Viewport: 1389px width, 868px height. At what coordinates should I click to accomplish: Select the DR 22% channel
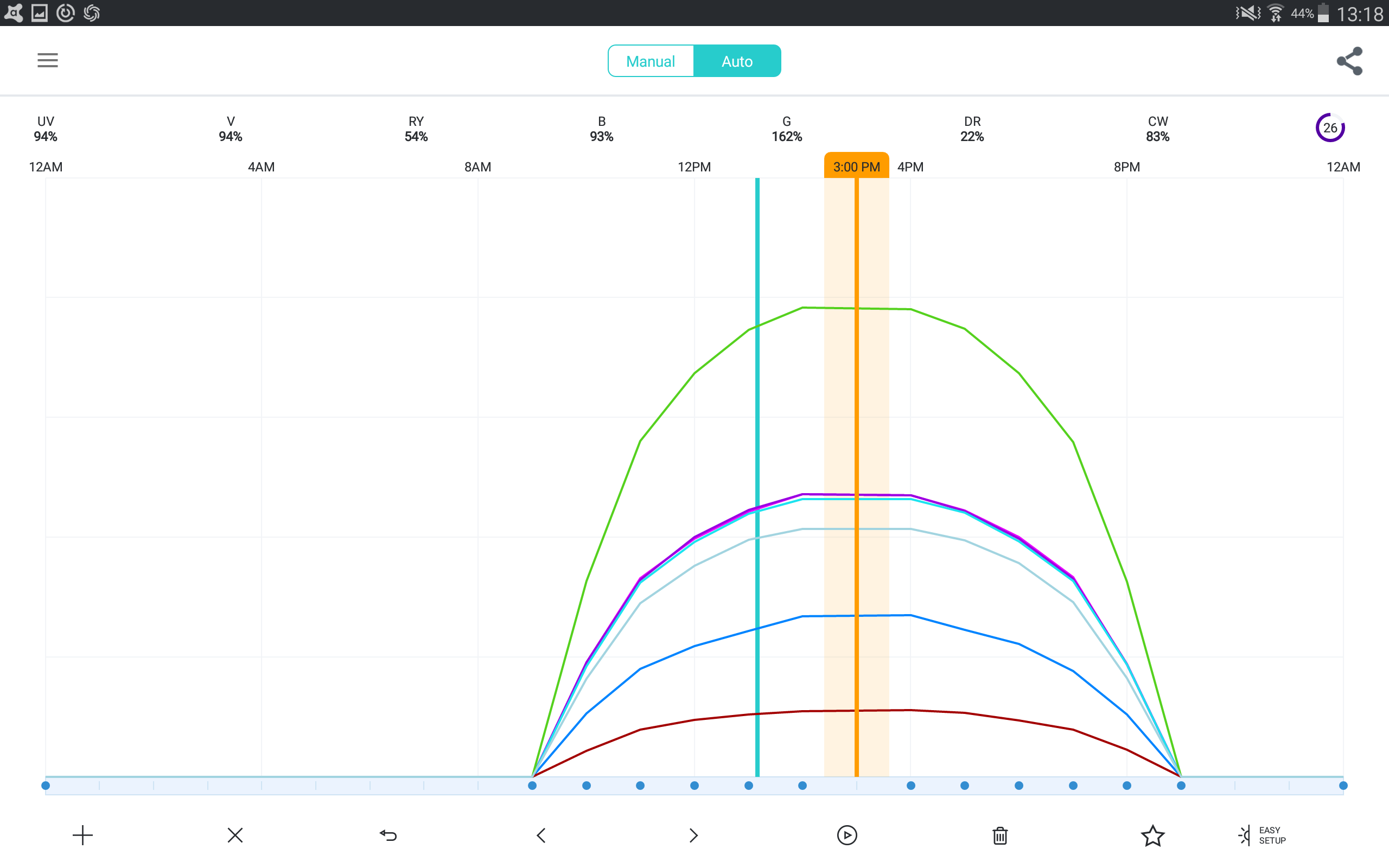coord(972,129)
